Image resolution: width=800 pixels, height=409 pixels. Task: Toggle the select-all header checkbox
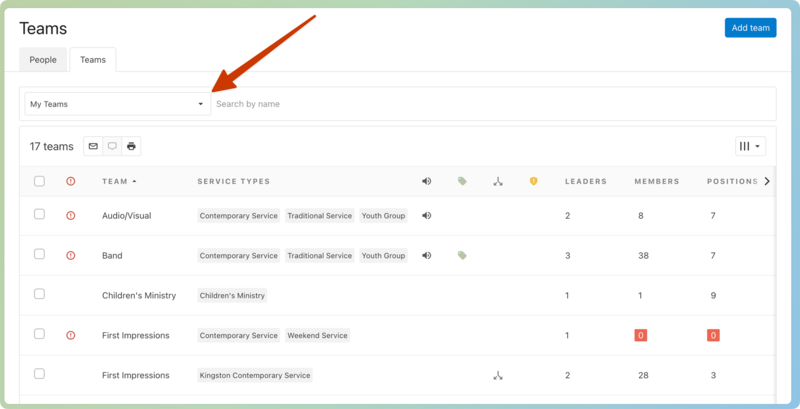(x=39, y=181)
